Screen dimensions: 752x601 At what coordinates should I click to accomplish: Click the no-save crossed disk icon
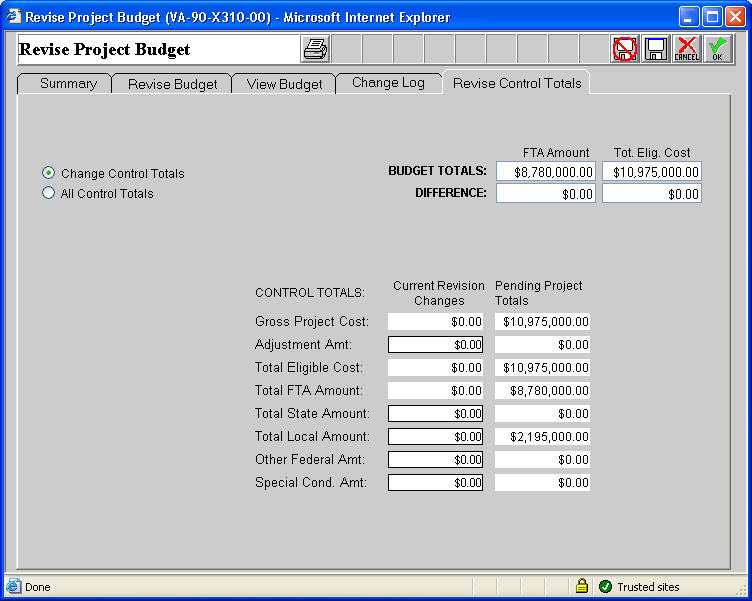[x=625, y=49]
